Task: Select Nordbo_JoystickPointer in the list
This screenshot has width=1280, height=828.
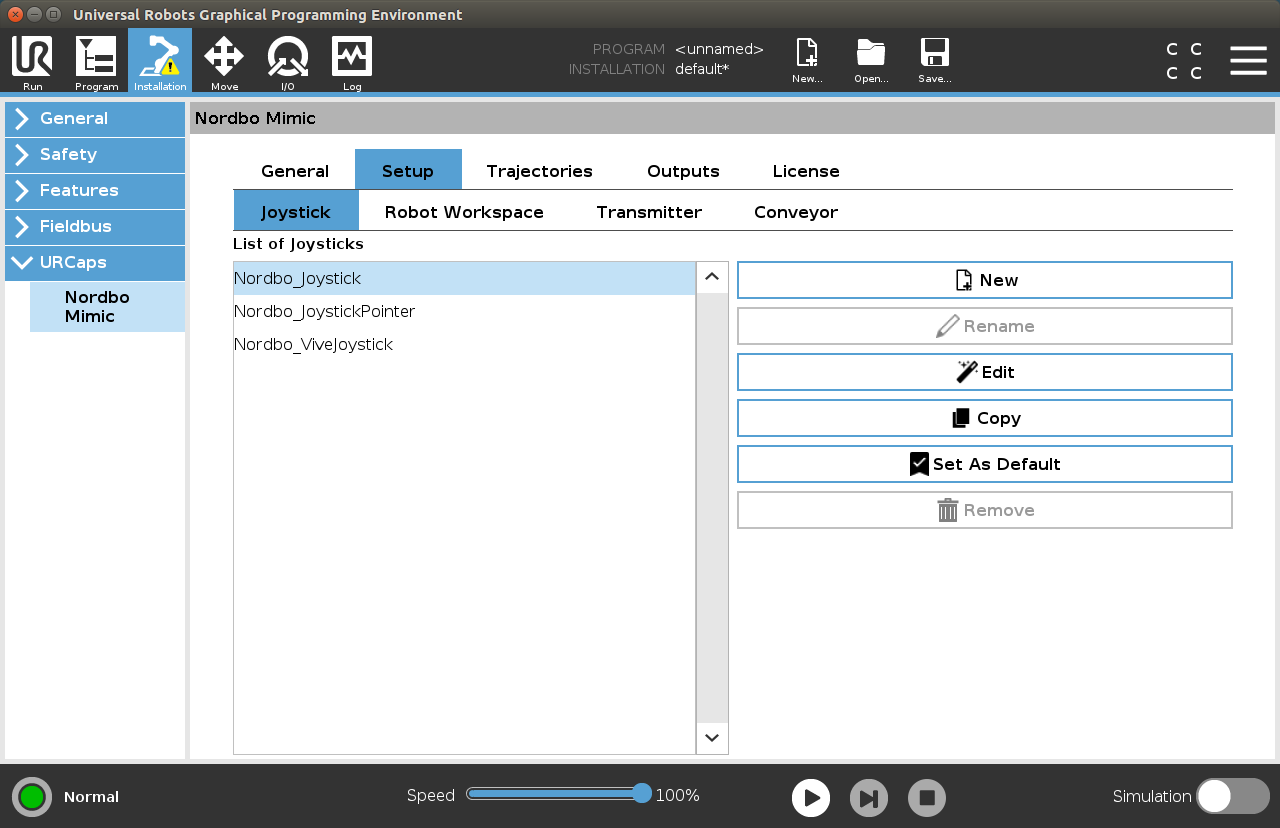Action: pyautogui.click(x=464, y=311)
